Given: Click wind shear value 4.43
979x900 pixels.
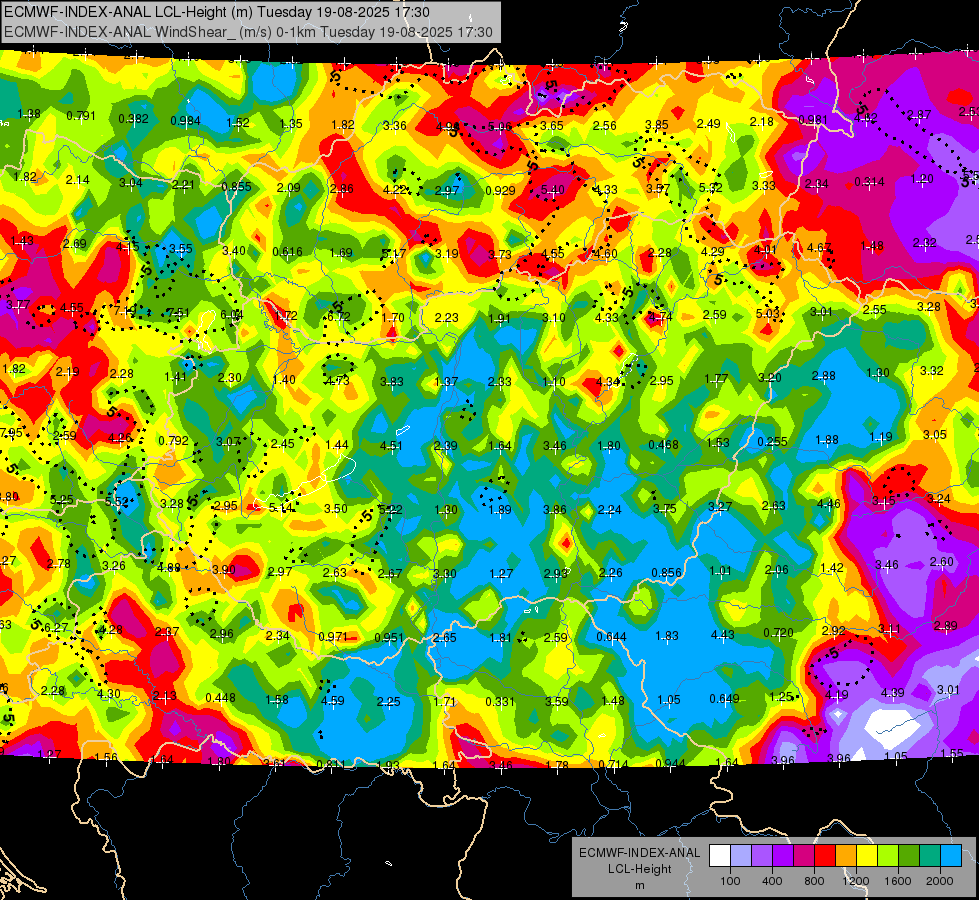Looking at the screenshot, I should (722, 635).
